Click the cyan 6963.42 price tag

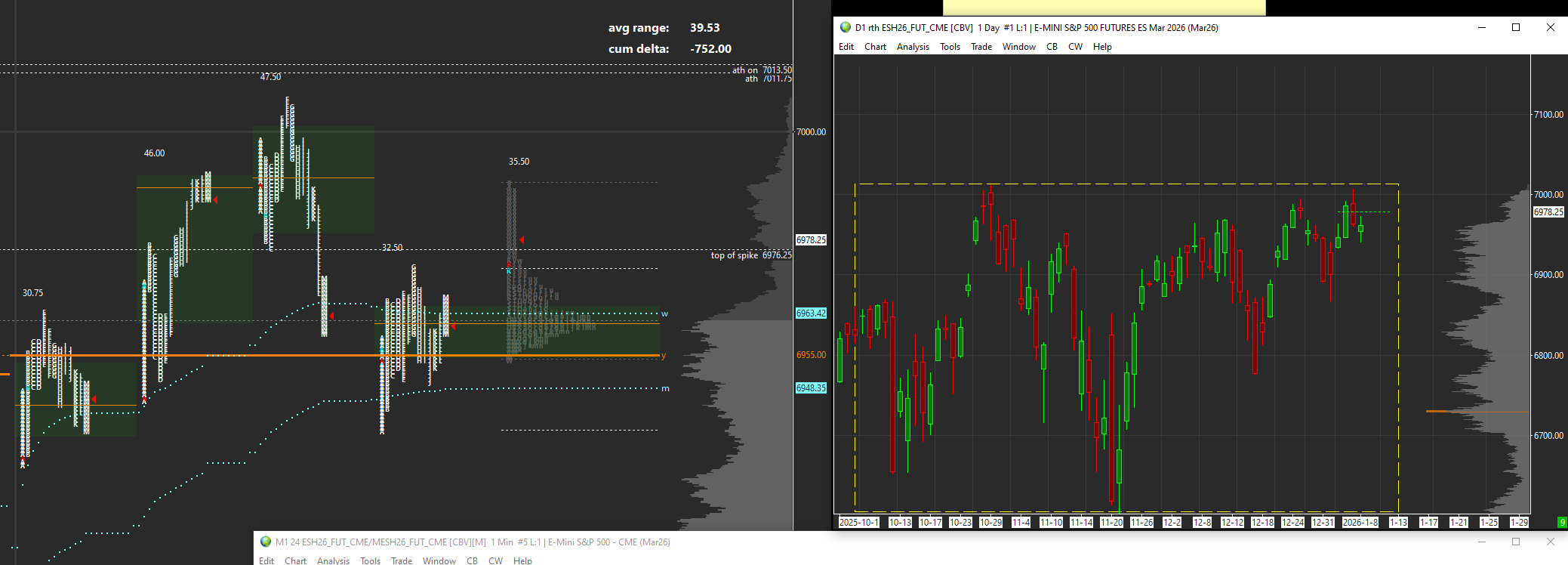point(812,313)
